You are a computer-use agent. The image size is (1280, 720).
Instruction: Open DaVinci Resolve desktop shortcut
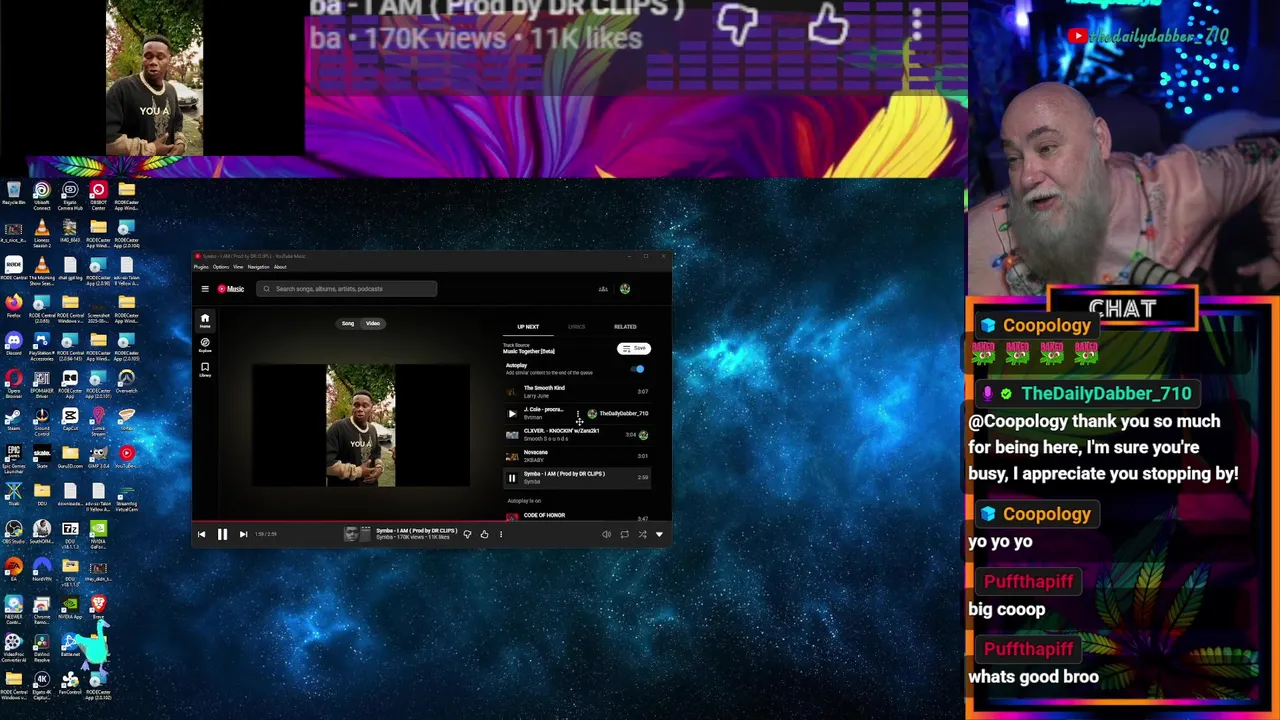42,648
